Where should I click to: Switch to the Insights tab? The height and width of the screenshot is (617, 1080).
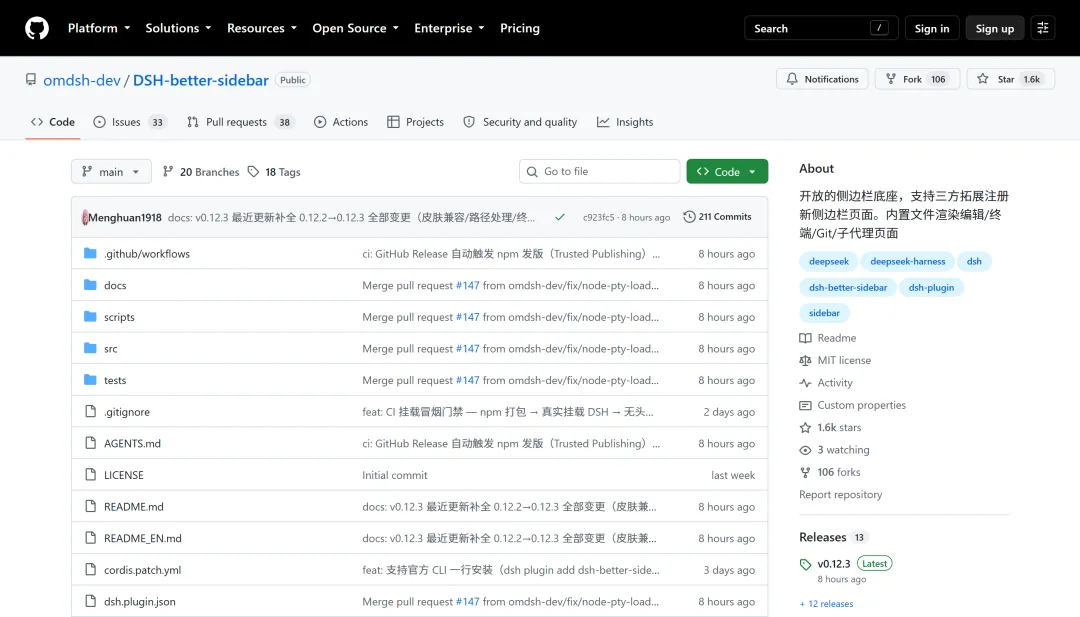coord(625,122)
